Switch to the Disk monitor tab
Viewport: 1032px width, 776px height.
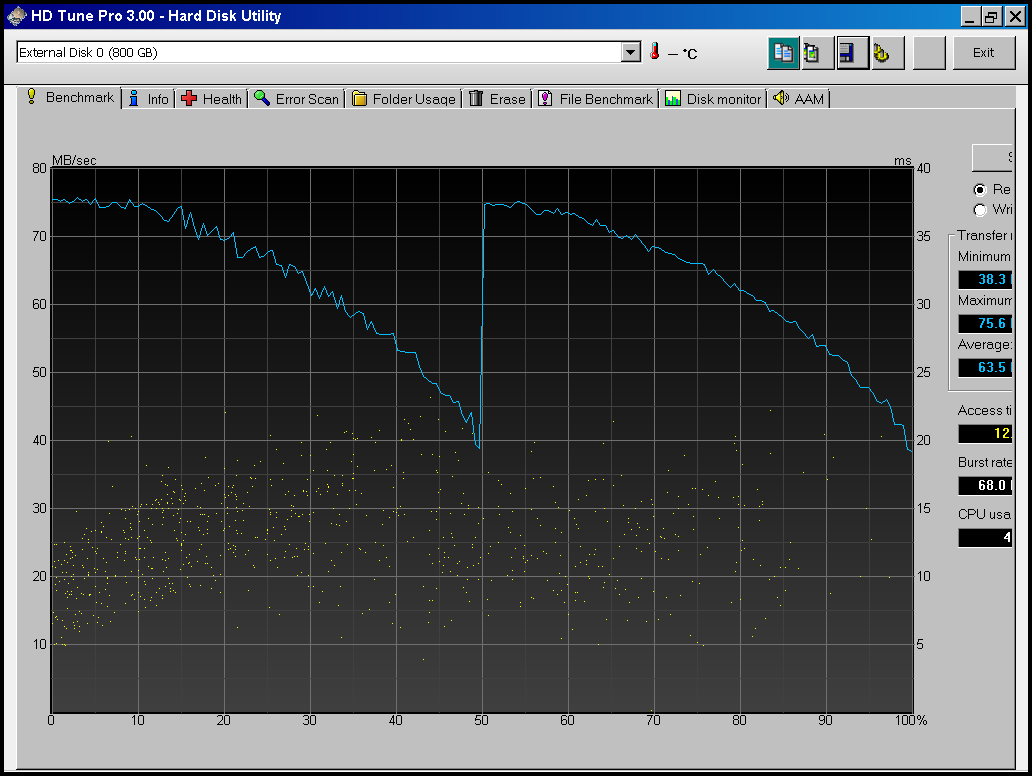(x=713, y=99)
